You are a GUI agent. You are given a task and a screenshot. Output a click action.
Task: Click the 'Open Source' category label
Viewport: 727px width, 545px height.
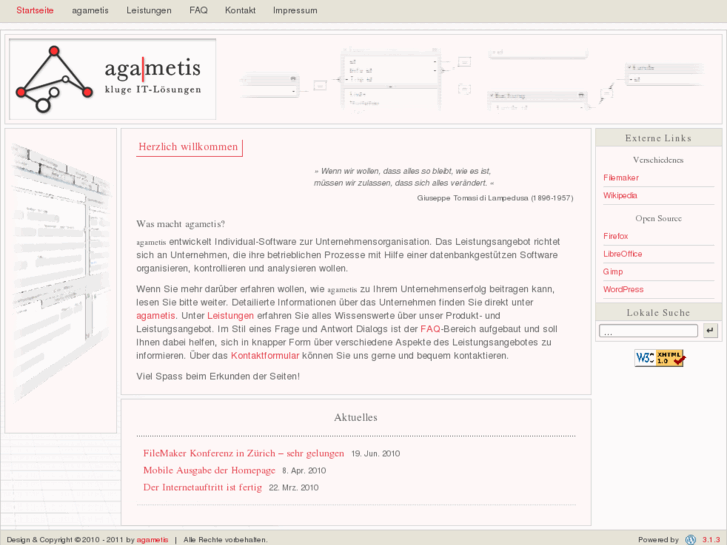[658, 218]
